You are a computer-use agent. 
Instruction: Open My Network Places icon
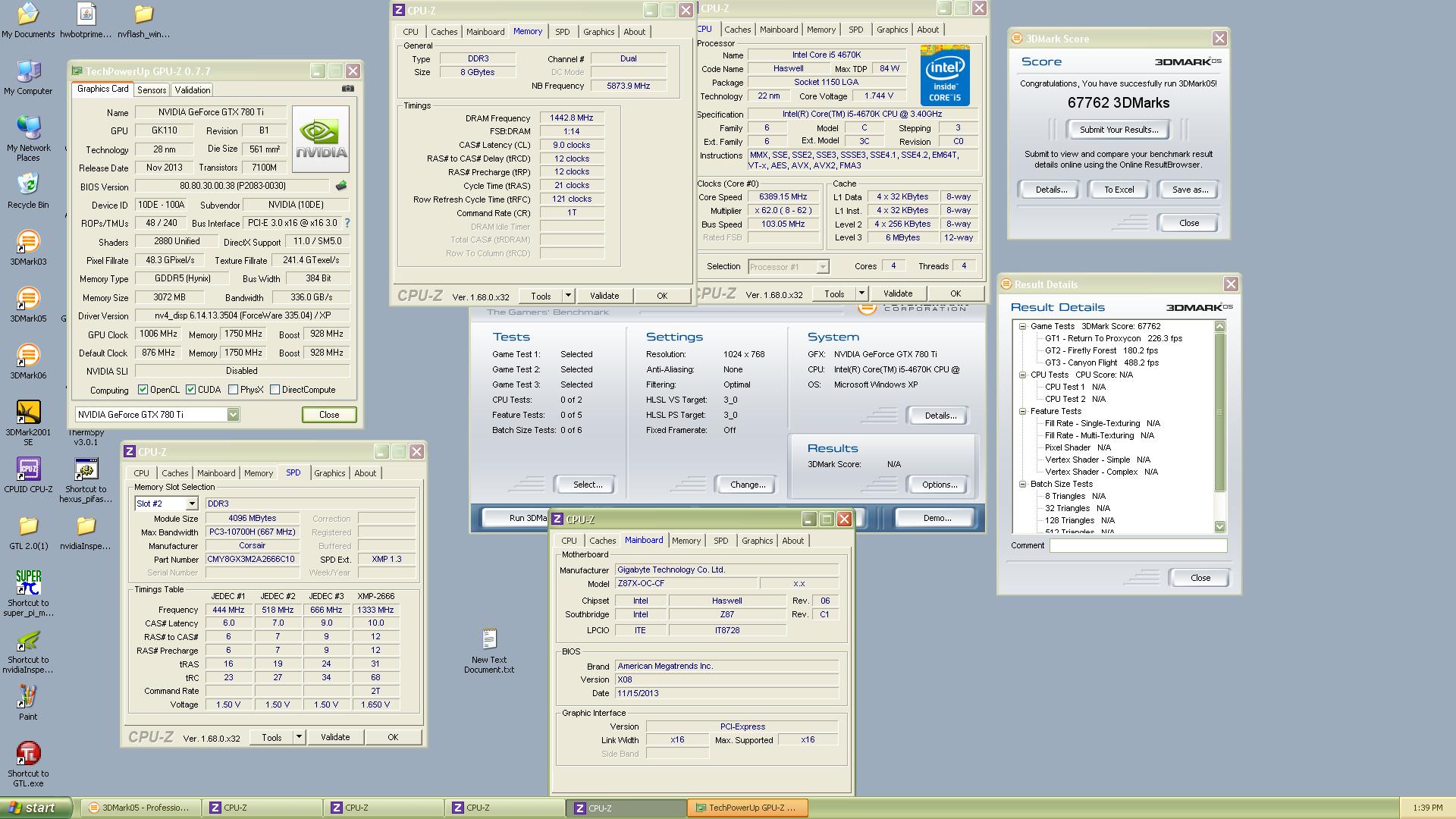[x=28, y=139]
